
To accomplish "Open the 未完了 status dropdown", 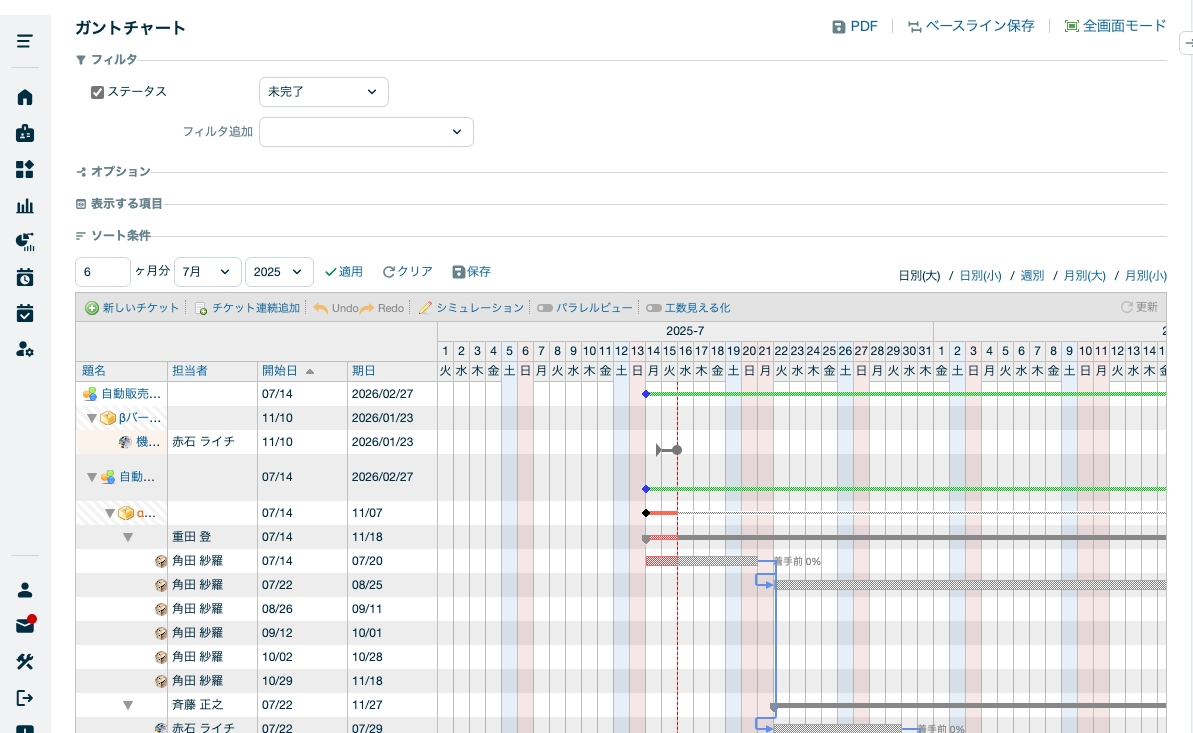I will (x=323, y=92).
